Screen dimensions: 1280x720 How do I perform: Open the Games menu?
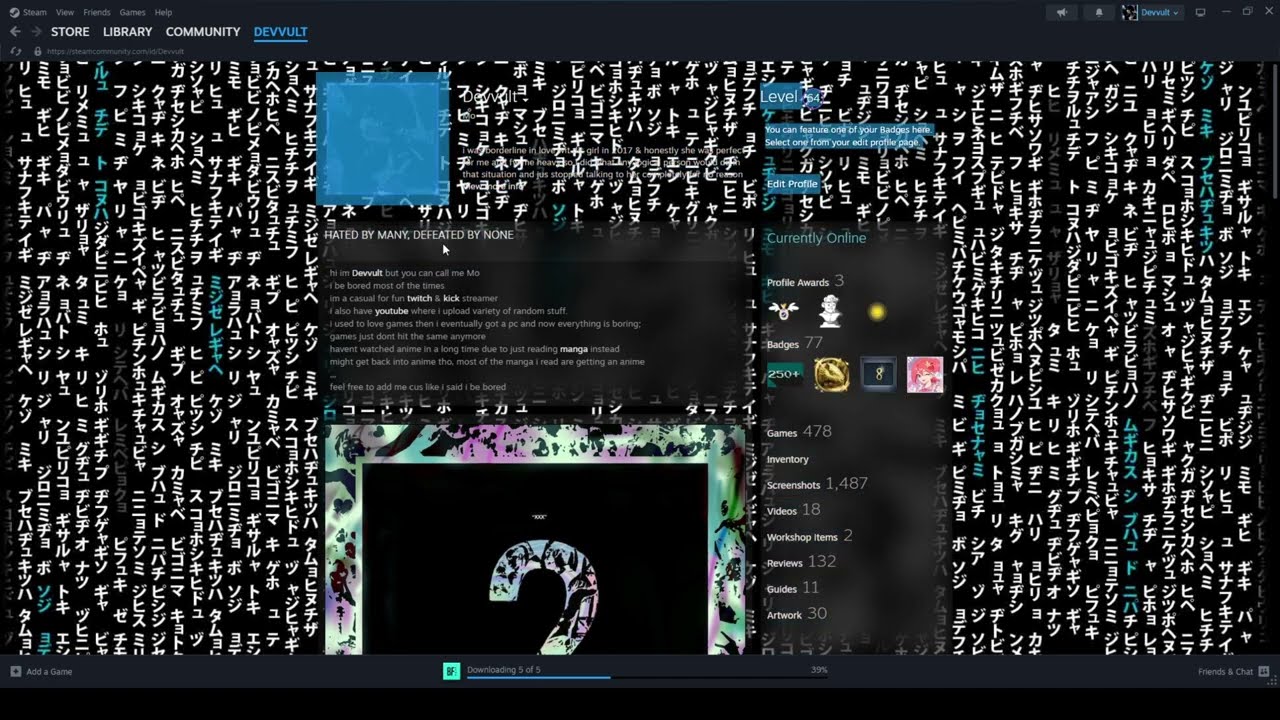tap(132, 12)
